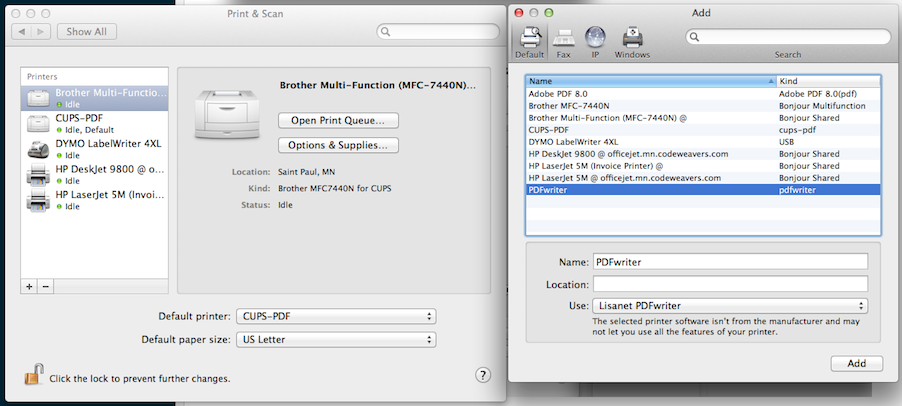Click the plus button to add printer
Viewport: 902px width, 406px height.
29,286
